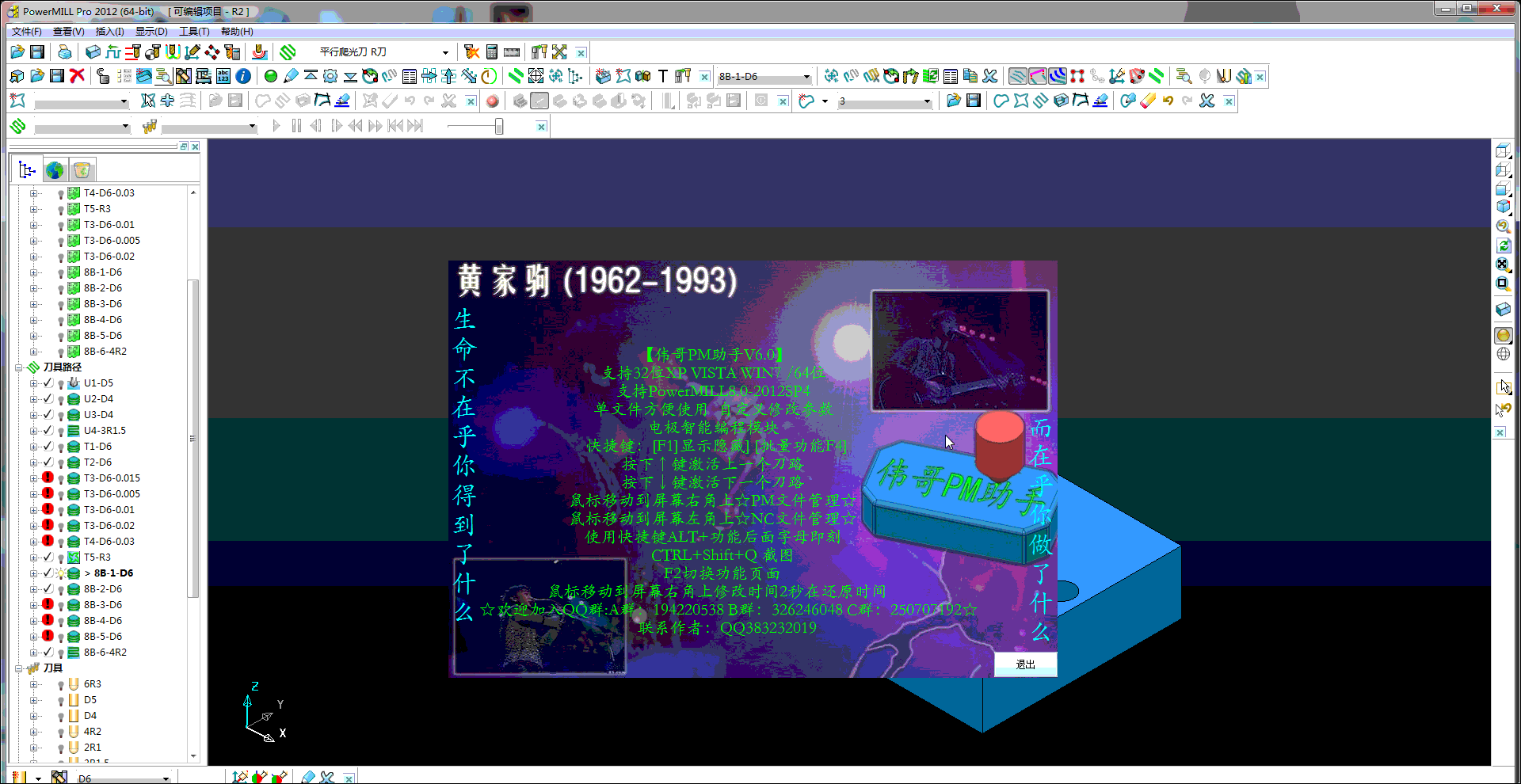The height and width of the screenshot is (784, 1521).
Task: Click the explorer tree scrollbar down arrow
Action: click(193, 756)
